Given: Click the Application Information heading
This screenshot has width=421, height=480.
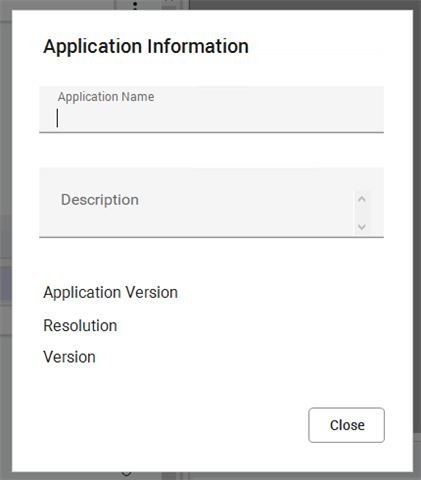Looking at the screenshot, I should coord(146,46).
